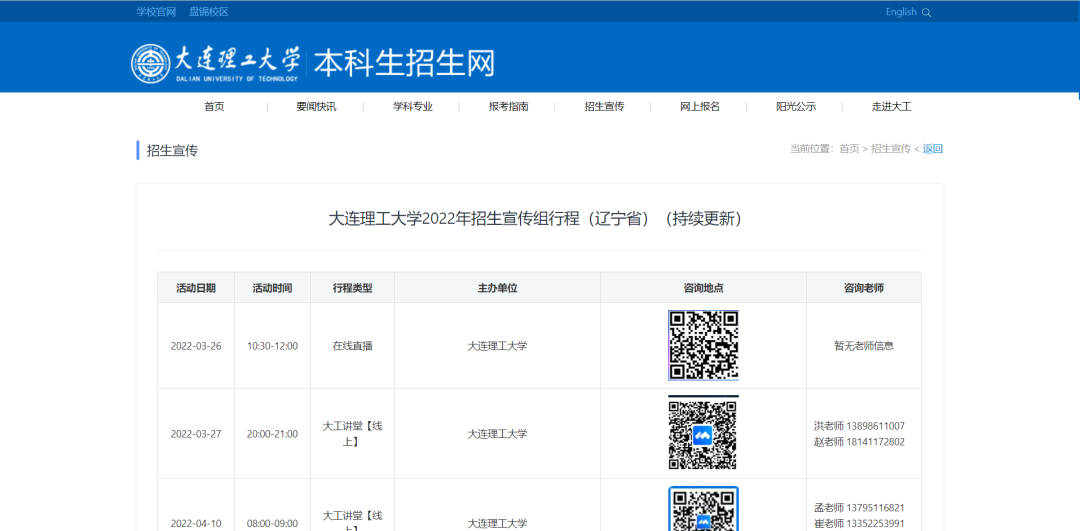Click the search magnifier icon
The height and width of the screenshot is (531, 1080).
pos(926,12)
